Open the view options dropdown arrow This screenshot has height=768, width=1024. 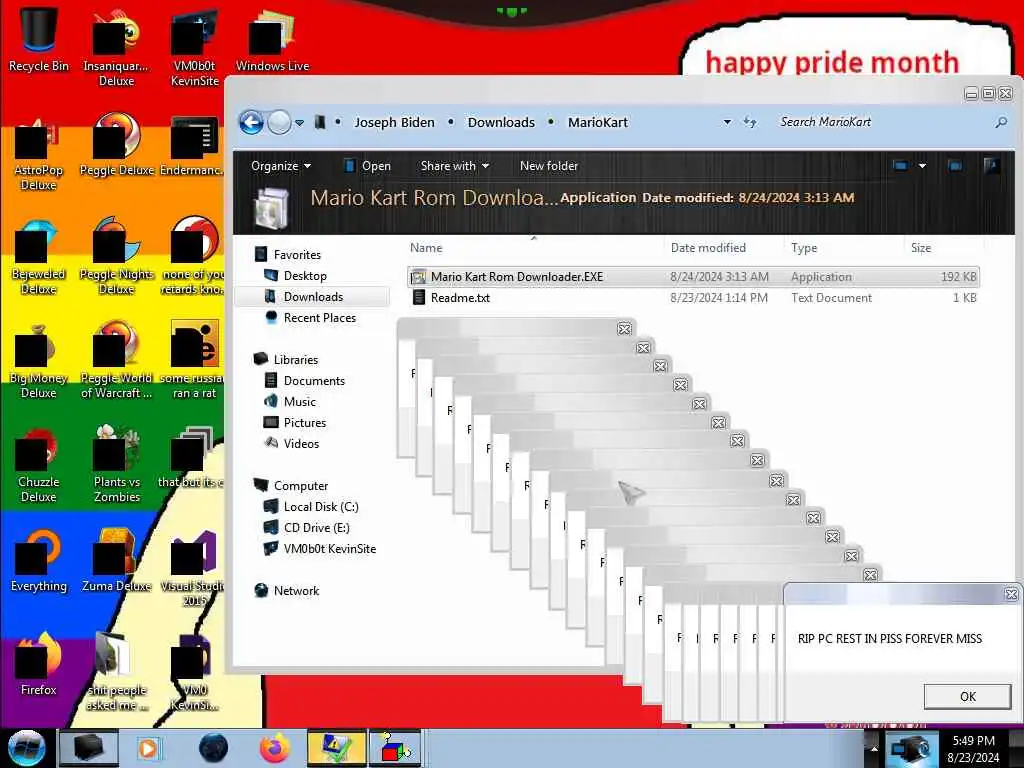(922, 166)
